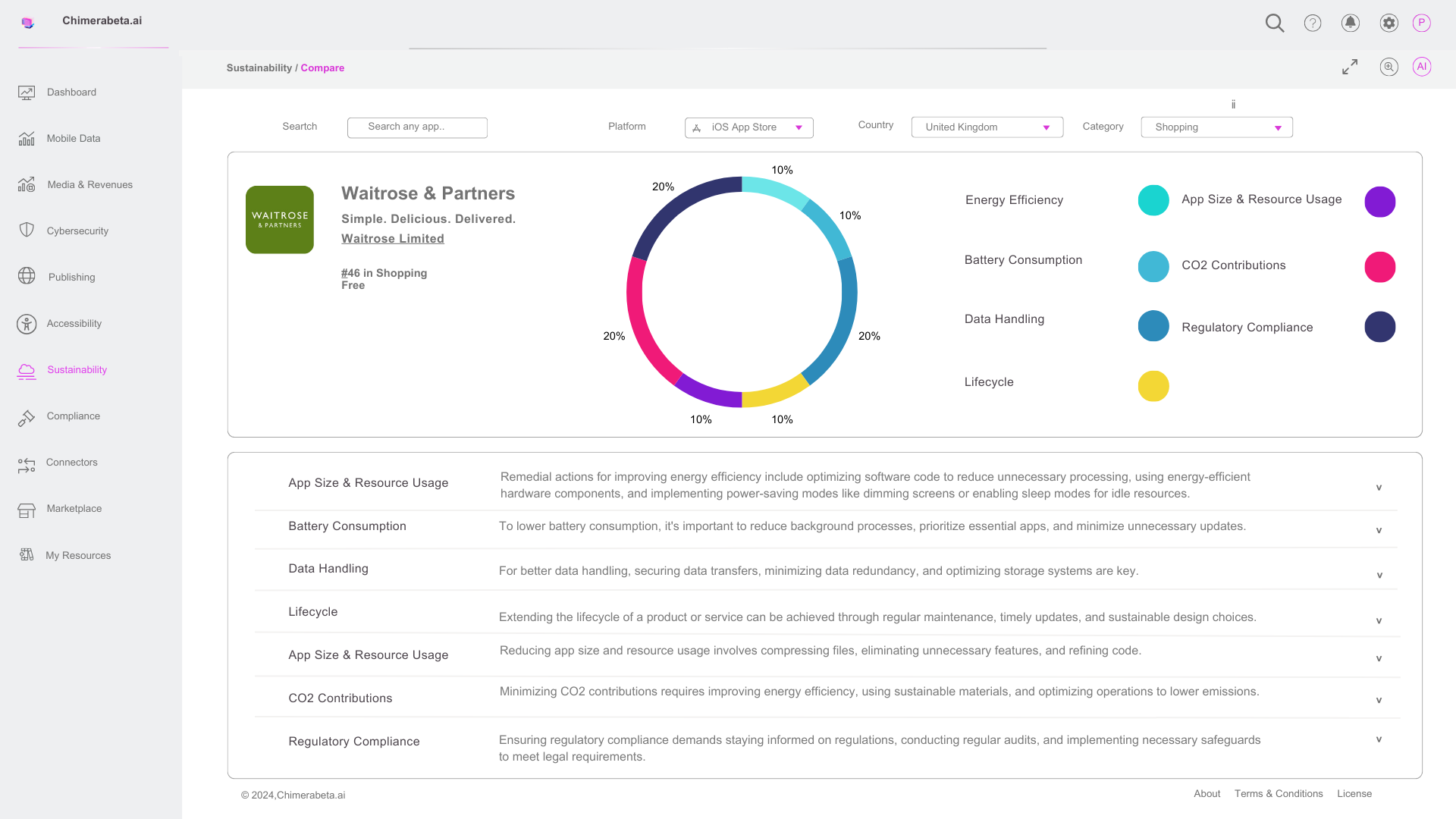Open the Country United Kingdom dropdown
The image size is (1456, 819).
click(x=987, y=127)
